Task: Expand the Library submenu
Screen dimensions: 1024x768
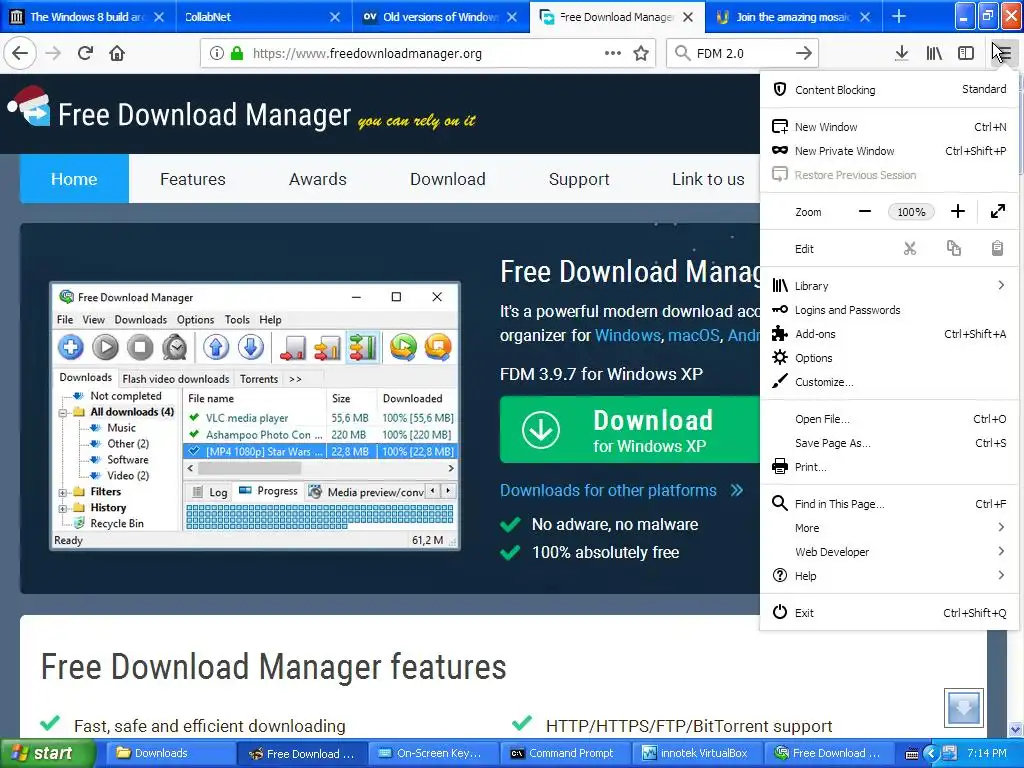Action: point(889,285)
